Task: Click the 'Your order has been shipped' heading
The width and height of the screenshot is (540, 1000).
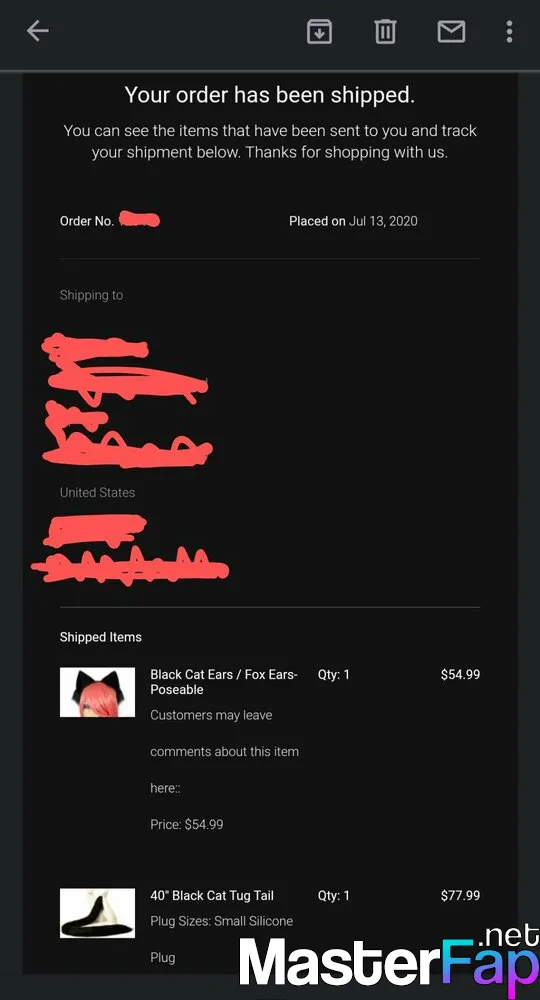Action: tap(270, 95)
